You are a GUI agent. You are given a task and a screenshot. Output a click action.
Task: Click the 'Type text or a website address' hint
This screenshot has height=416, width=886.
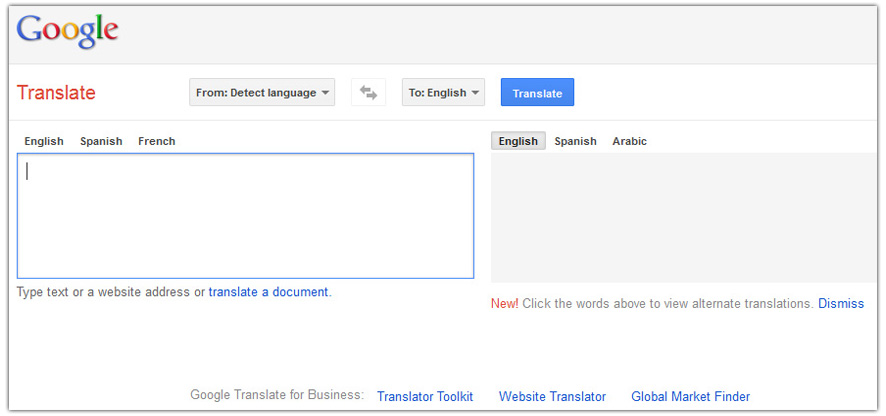pyautogui.click(x=103, y=292)
